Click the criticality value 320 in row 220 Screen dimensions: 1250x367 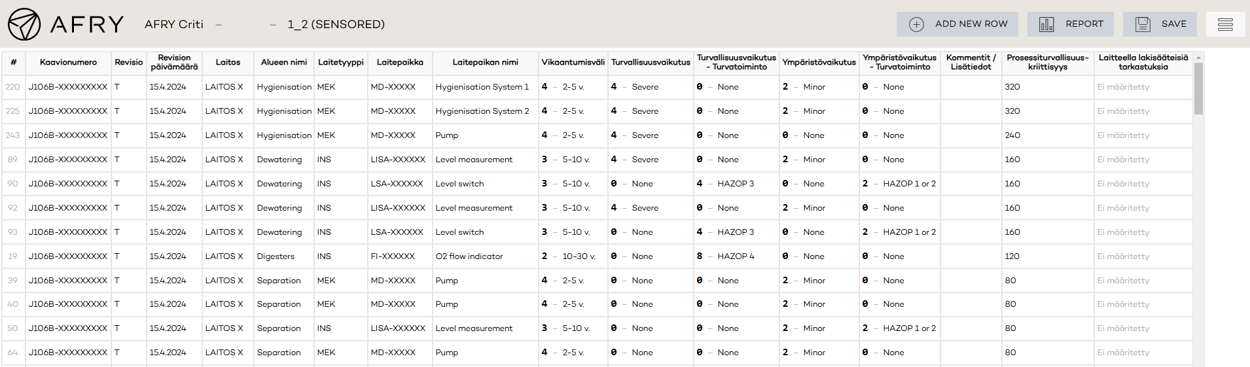coord(1048,87)
